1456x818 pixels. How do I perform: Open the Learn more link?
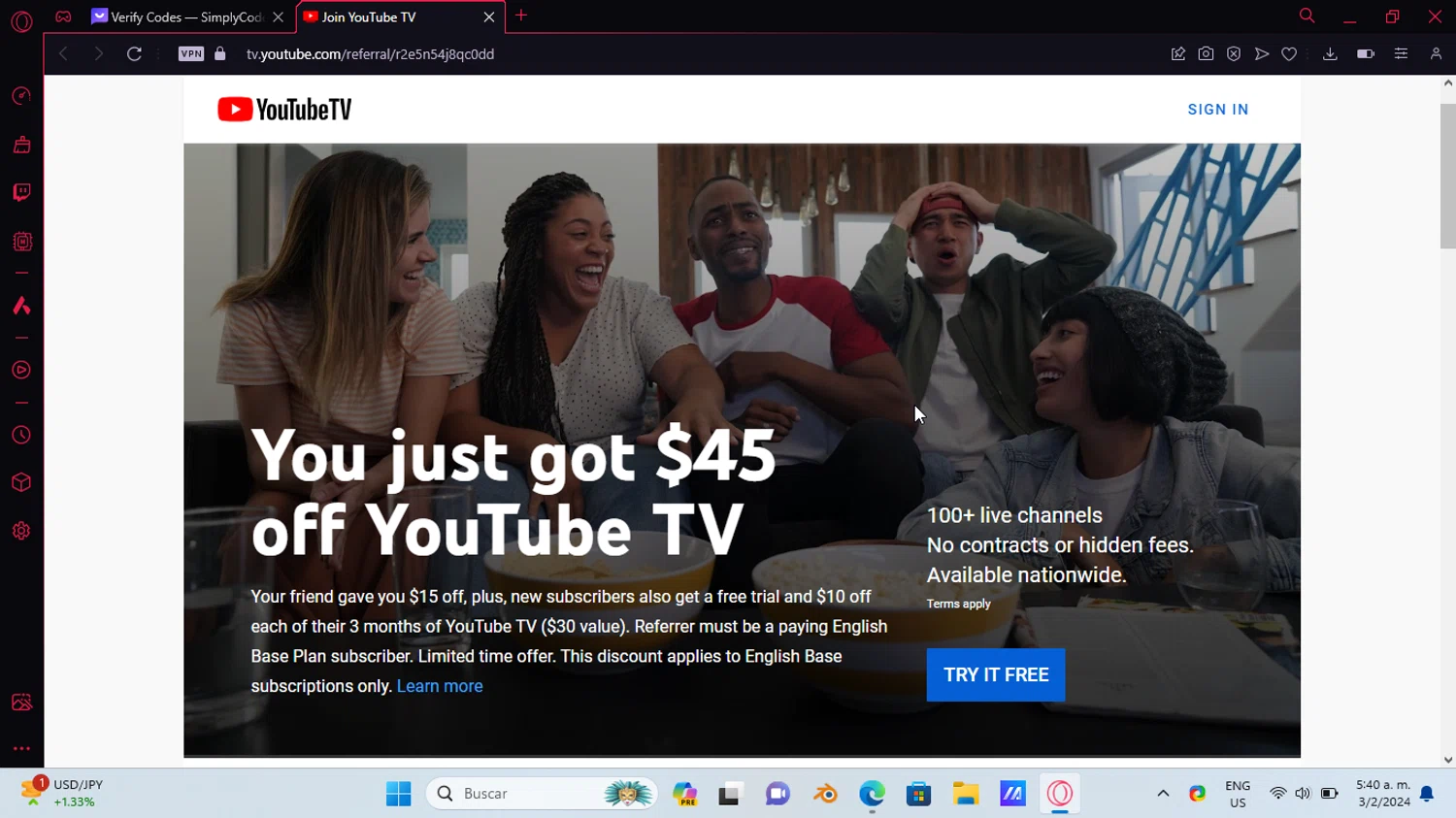click(x=440, y=686)
